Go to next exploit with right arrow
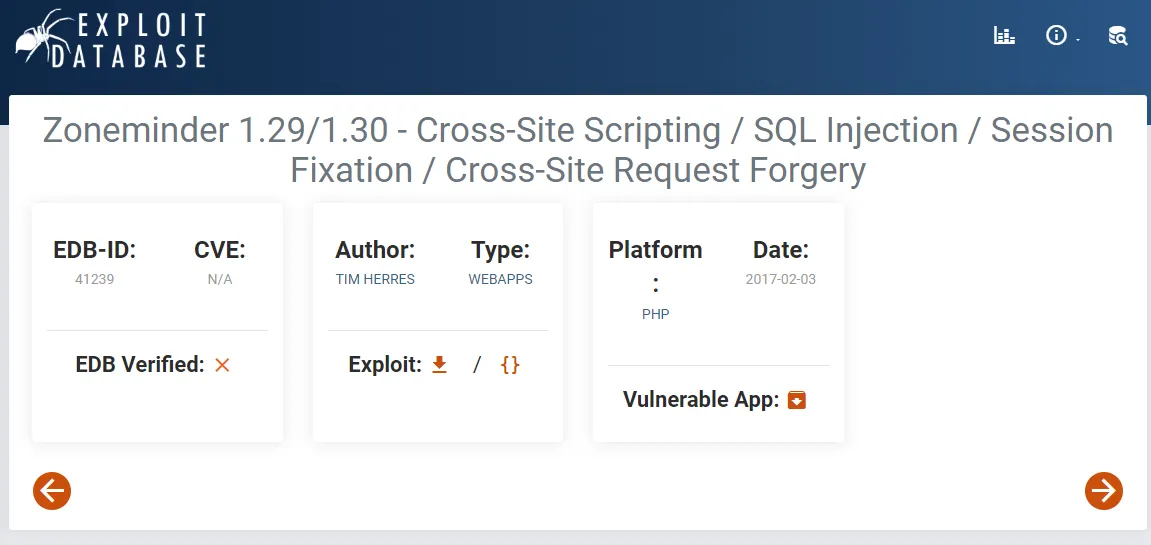This screenshot has height=545, width=1151. pyautogui.click(x=1104, y=491)
